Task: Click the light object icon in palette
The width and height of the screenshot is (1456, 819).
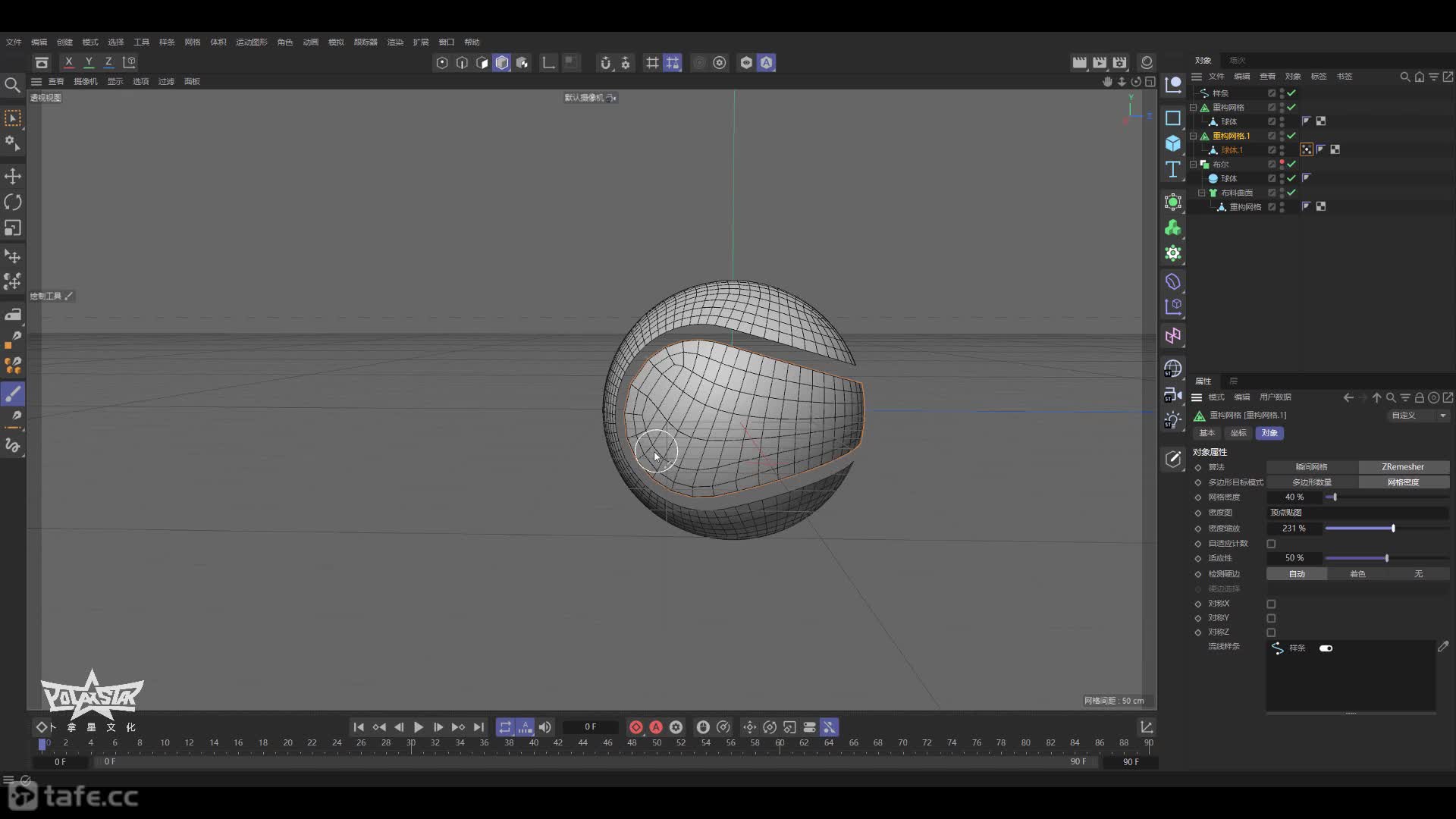Action: pos(1173,419)
